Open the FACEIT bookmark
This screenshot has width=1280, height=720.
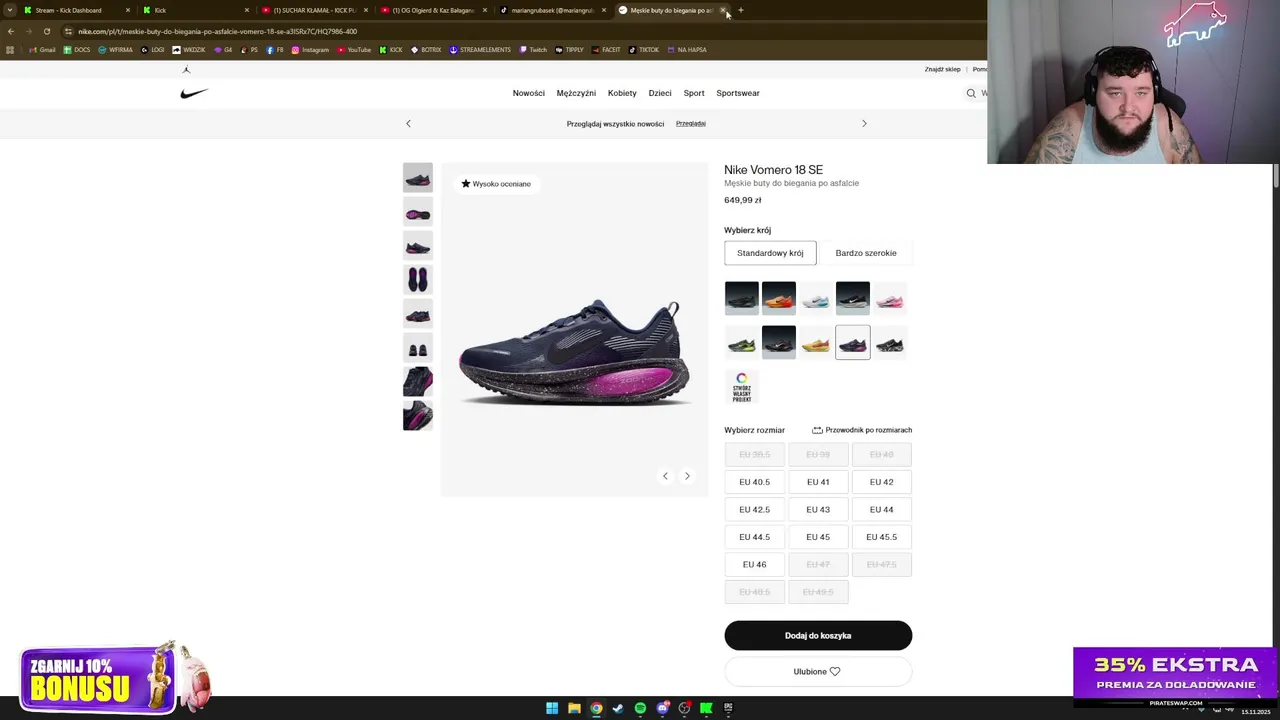point(606,50)
